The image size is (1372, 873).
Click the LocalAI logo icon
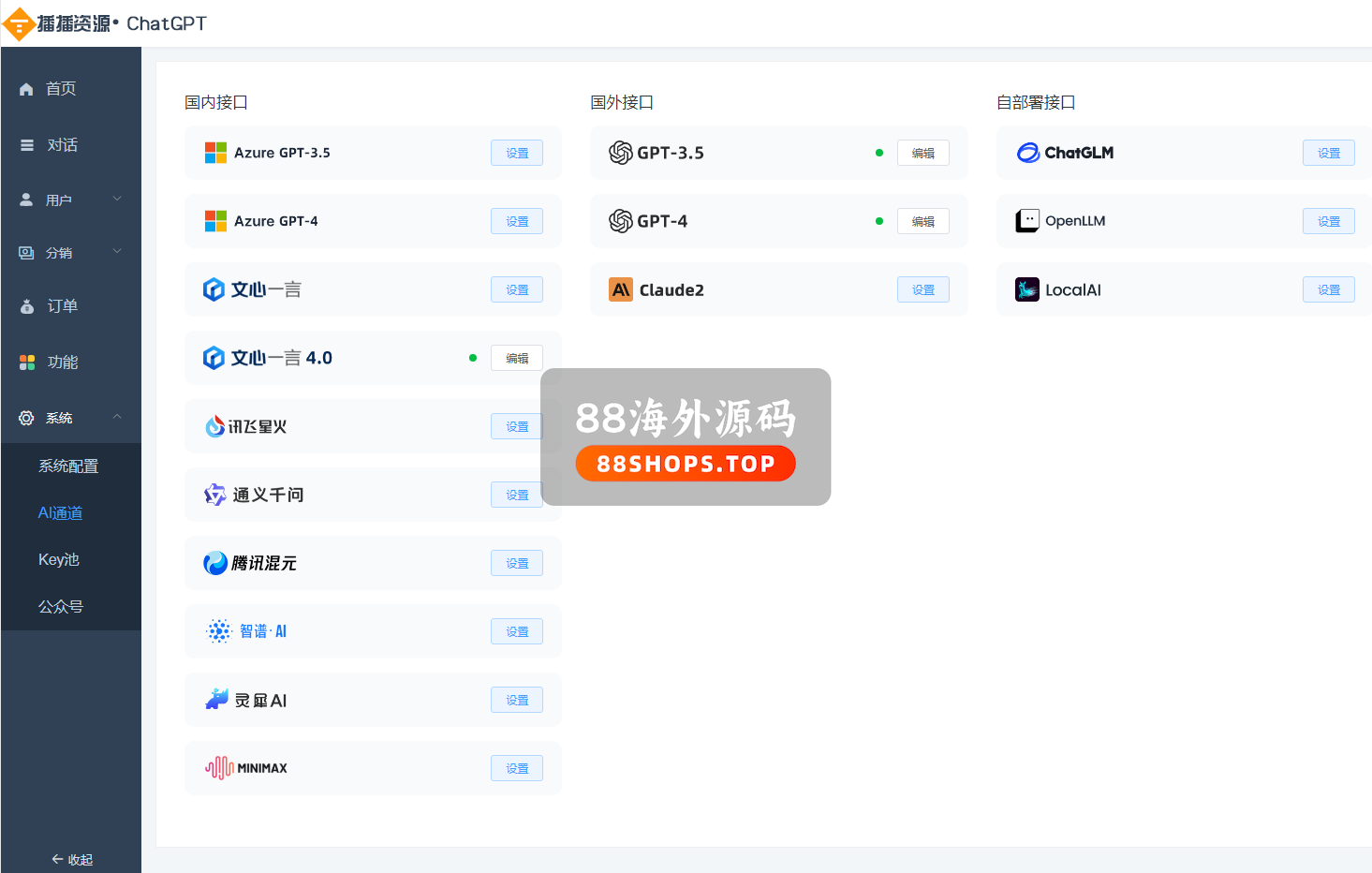pos(1027,290)
